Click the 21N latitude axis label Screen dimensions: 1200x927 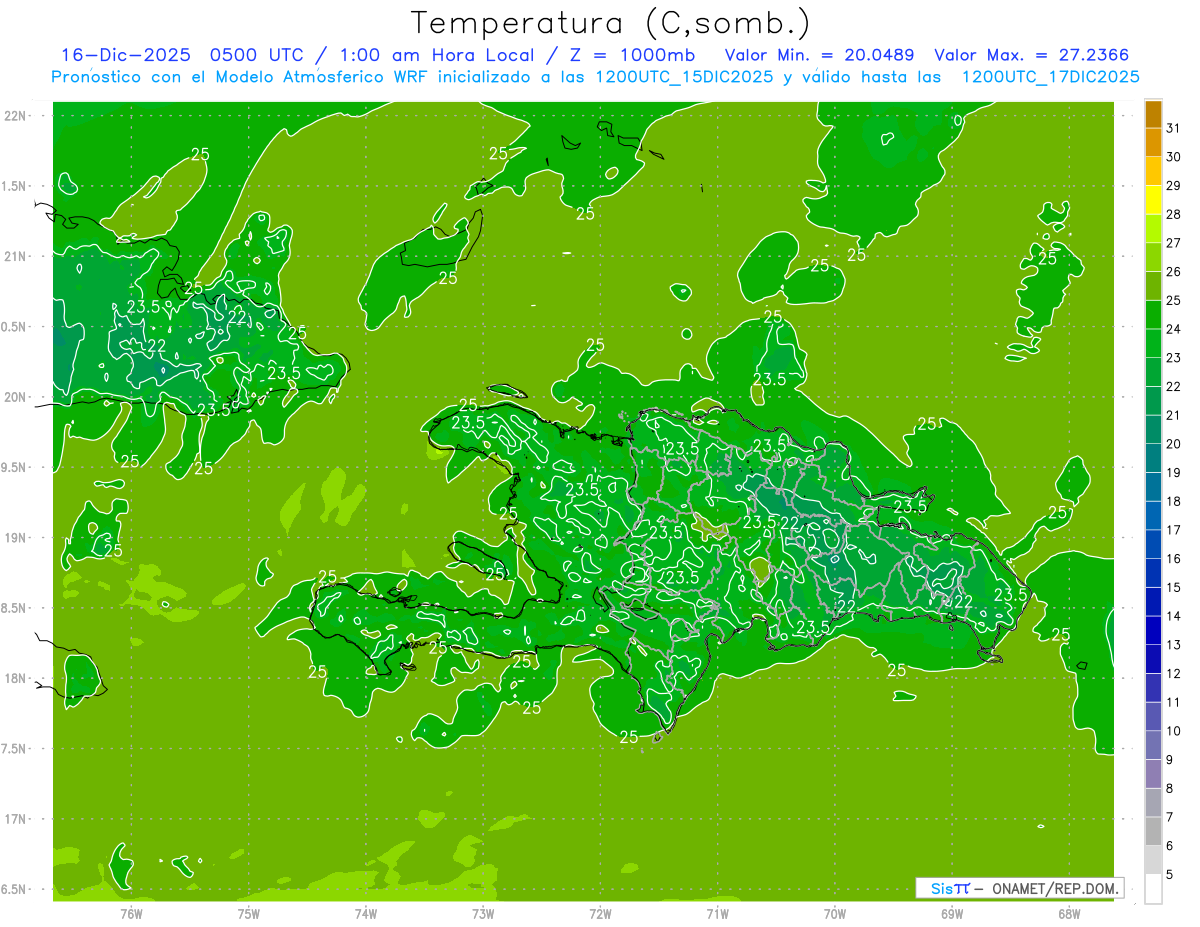click(15, 257)
